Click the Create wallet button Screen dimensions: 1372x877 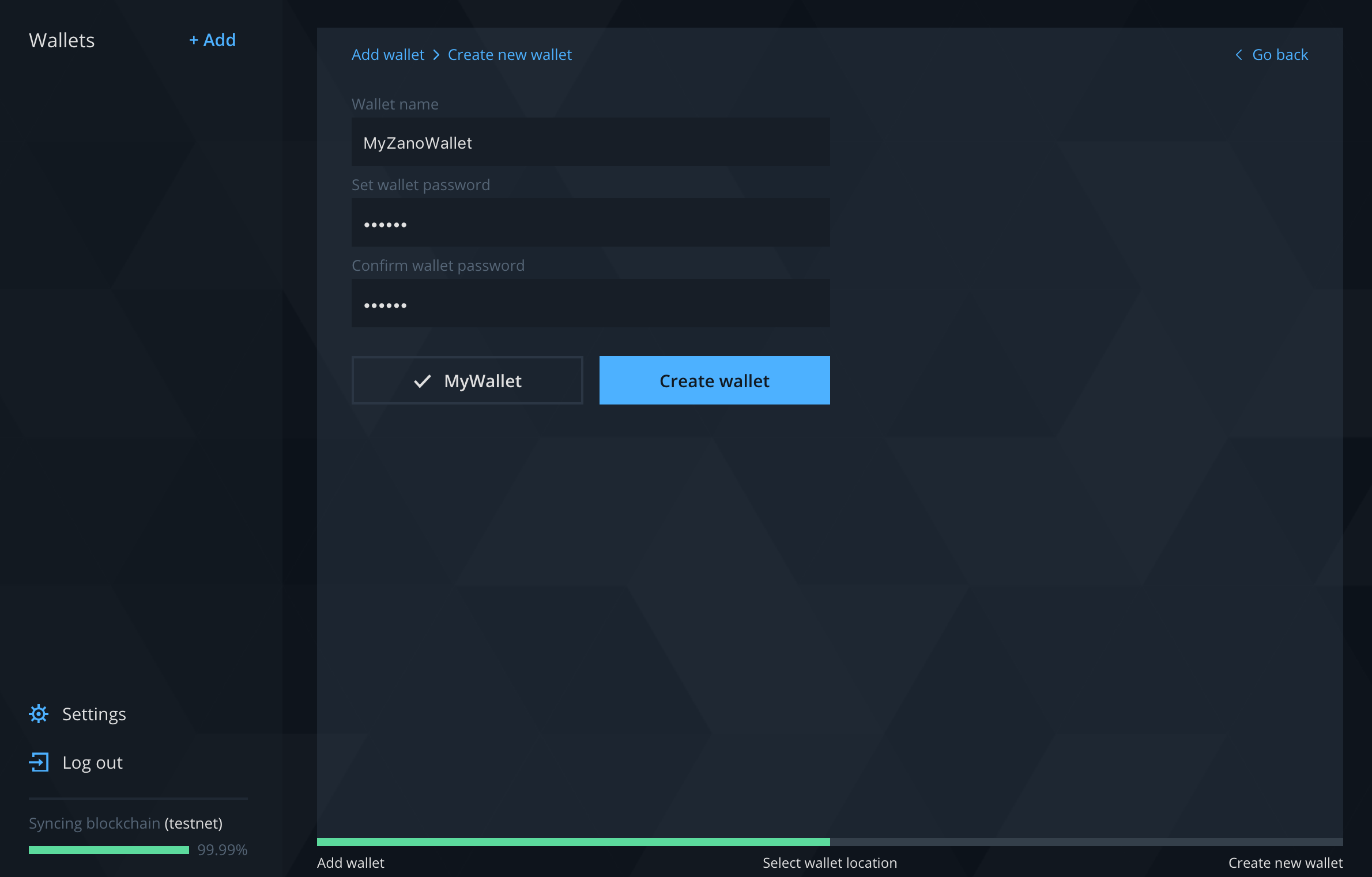pyautogui.click(x=714, y=380)
